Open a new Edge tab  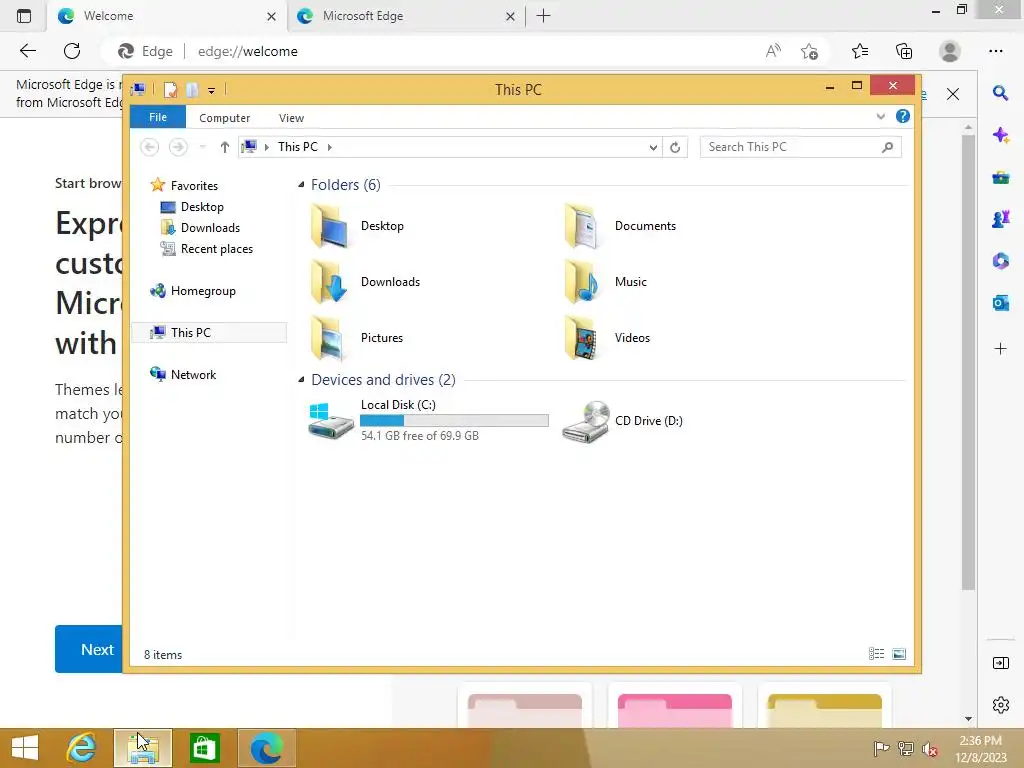coord(543,16)
